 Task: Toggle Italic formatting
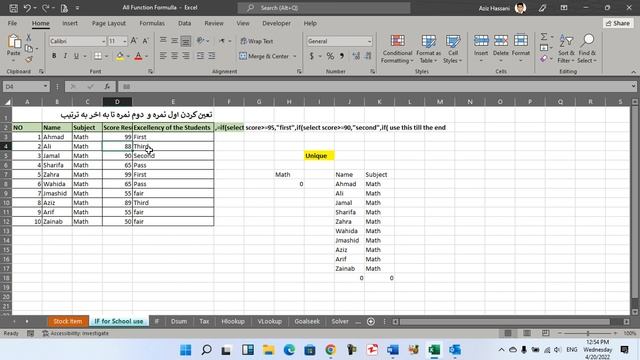click(x=65, y=56)
